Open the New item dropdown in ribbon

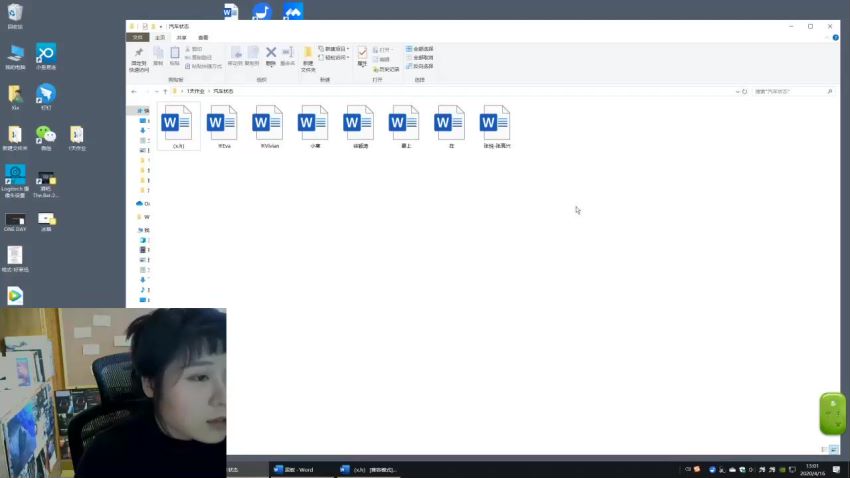(x=334, y=49)
